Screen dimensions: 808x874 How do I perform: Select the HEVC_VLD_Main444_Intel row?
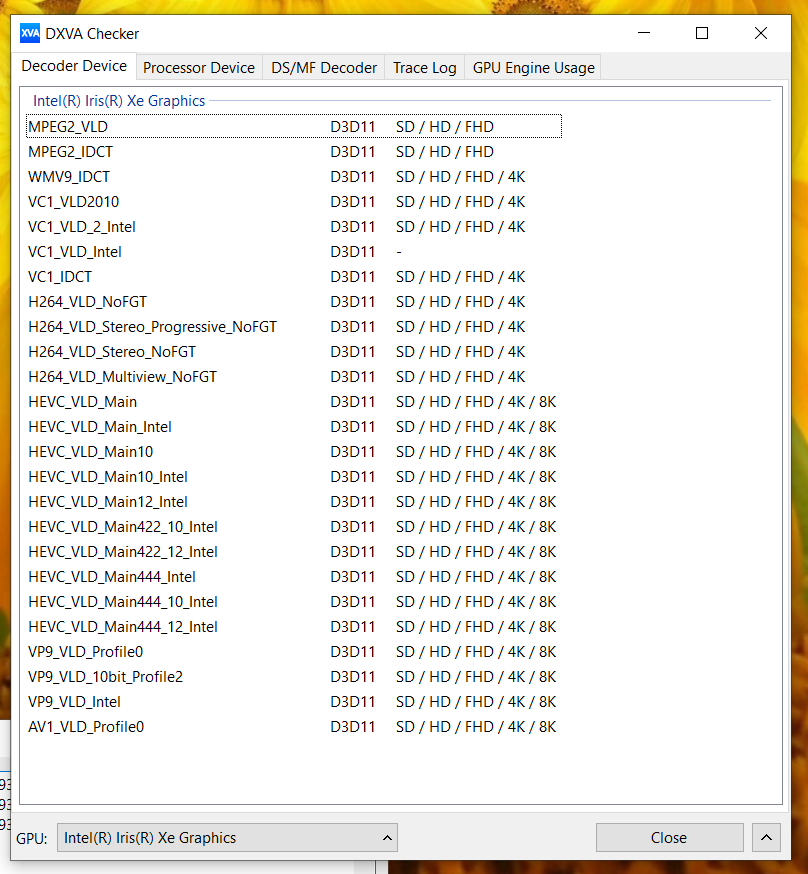(x=294, y=577)
